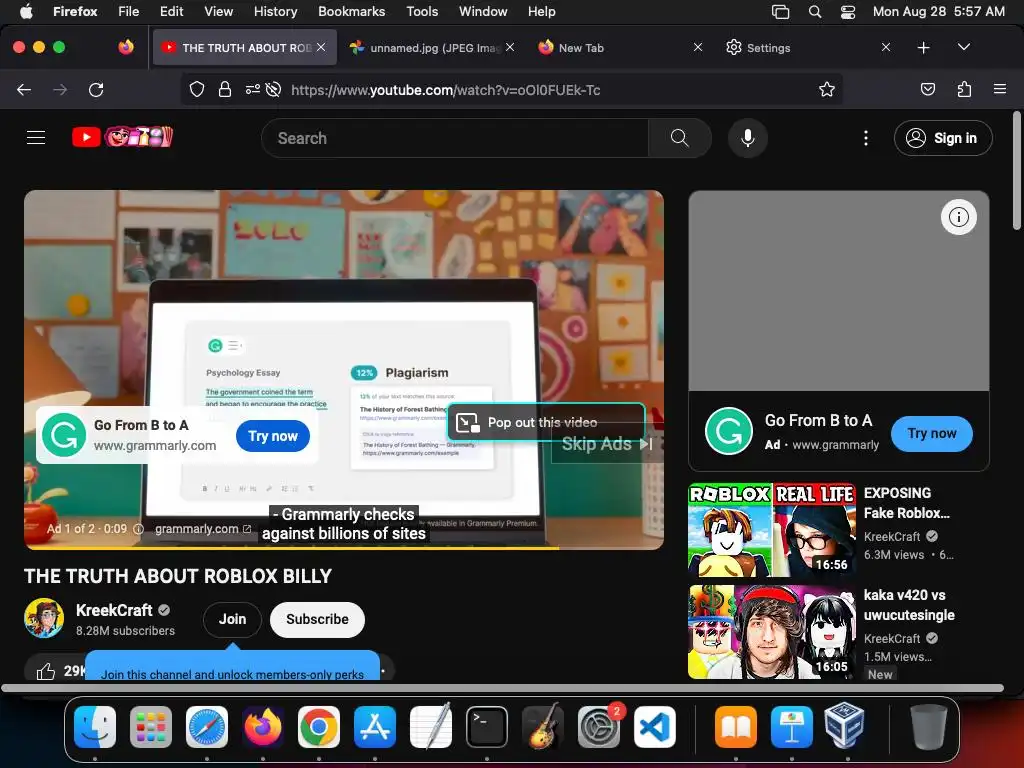Close the unnamed.jpg tab
The height and width of the screenshot is (768, 1024).
(x=510, y=47)
